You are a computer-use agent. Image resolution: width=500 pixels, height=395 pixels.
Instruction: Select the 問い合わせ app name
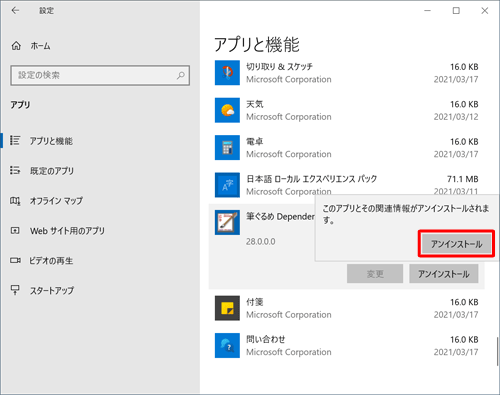pyautogui.click(x=266, y=339)
